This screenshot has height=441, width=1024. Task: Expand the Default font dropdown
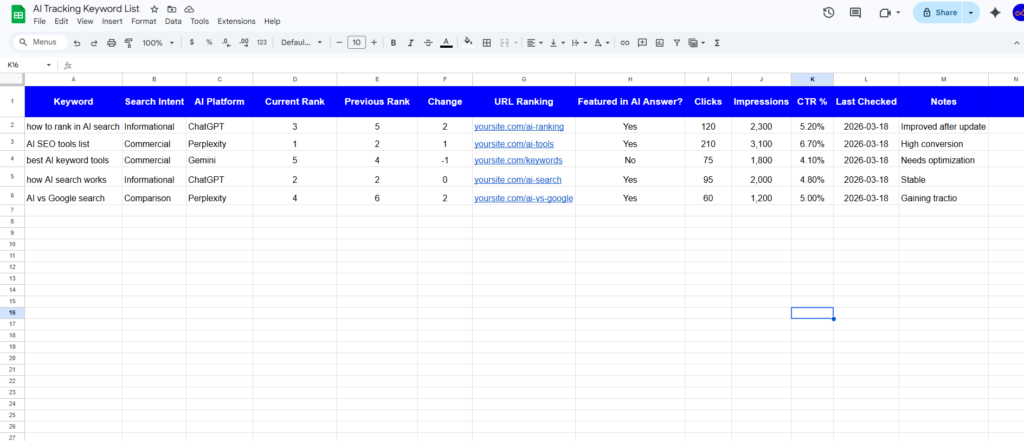[x=301, y=43]
